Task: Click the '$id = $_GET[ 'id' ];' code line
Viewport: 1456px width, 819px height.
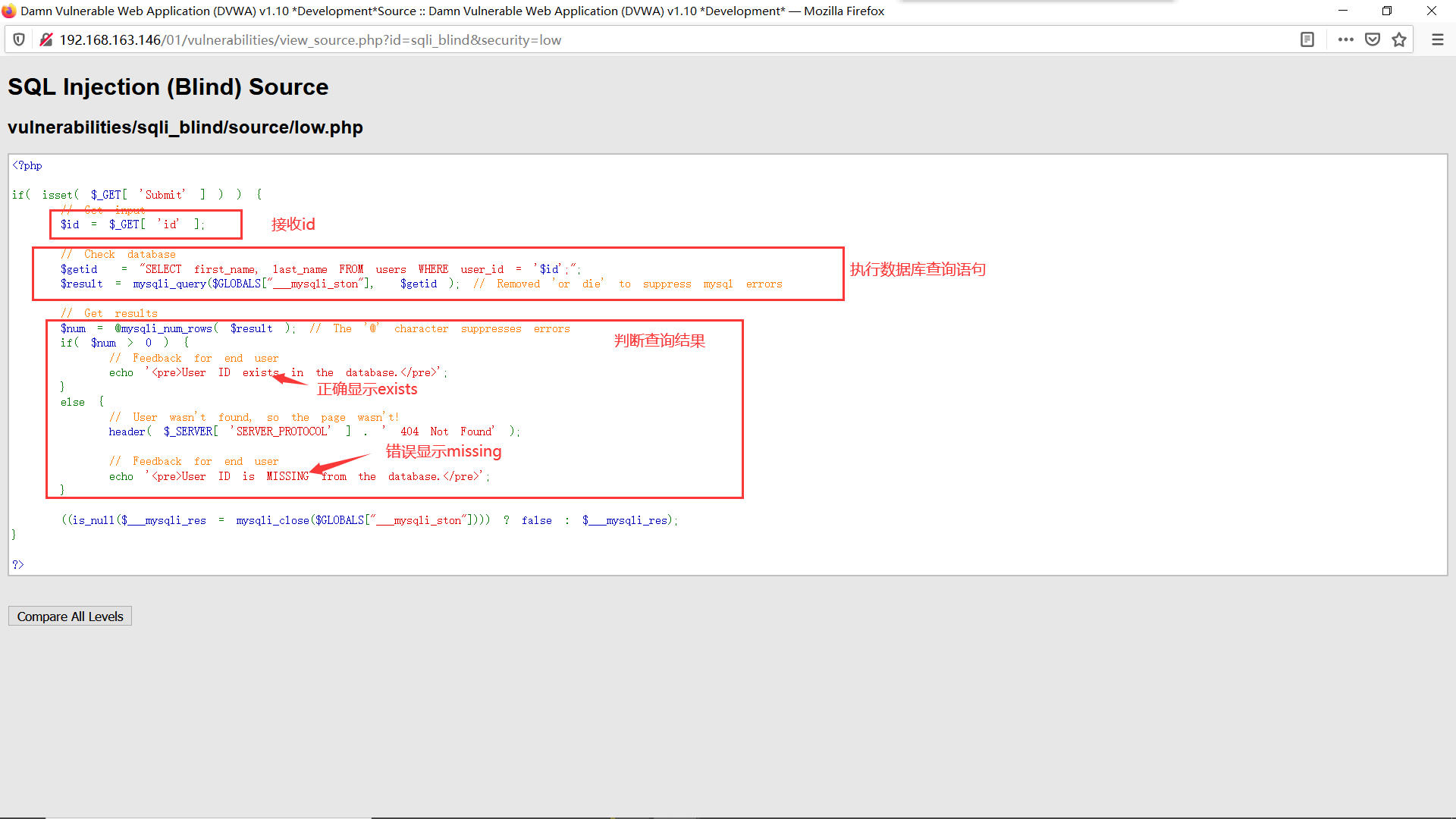Action: [133, 224]
